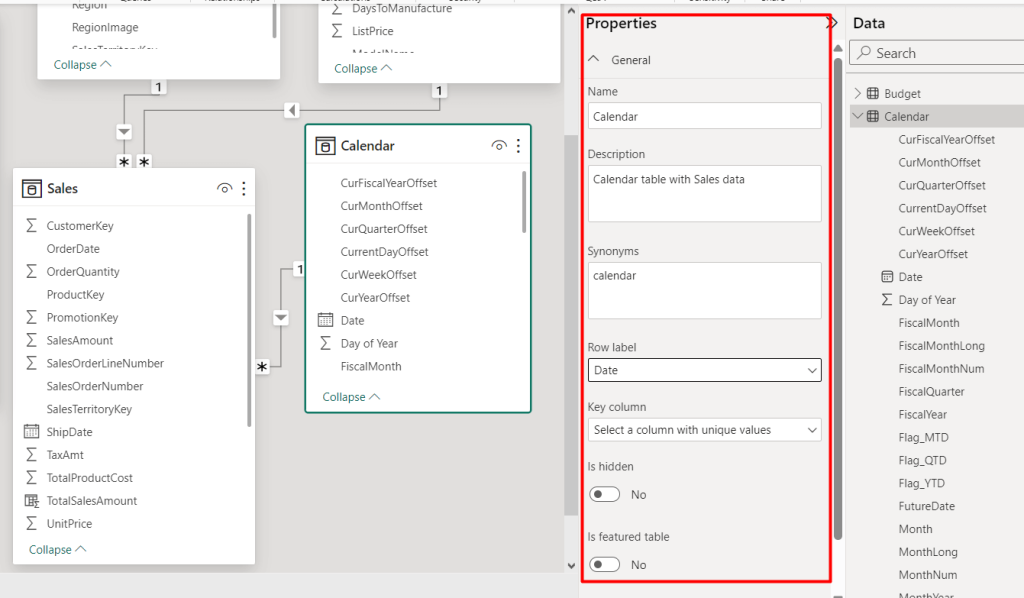Viewport: 1024px width, 598px height.
Task: Click the Date field icon in Data pane
Action: 887,277
